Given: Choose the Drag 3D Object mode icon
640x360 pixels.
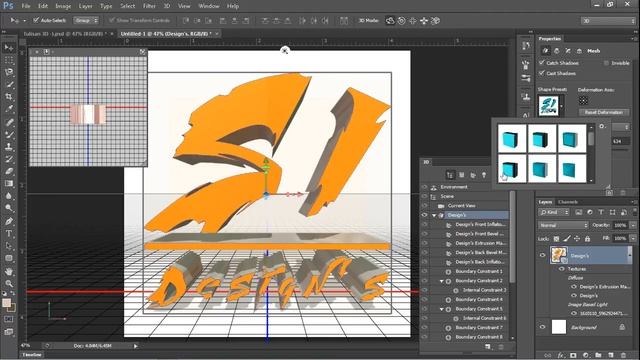Looking at the screenshot, I should point(413,20).
